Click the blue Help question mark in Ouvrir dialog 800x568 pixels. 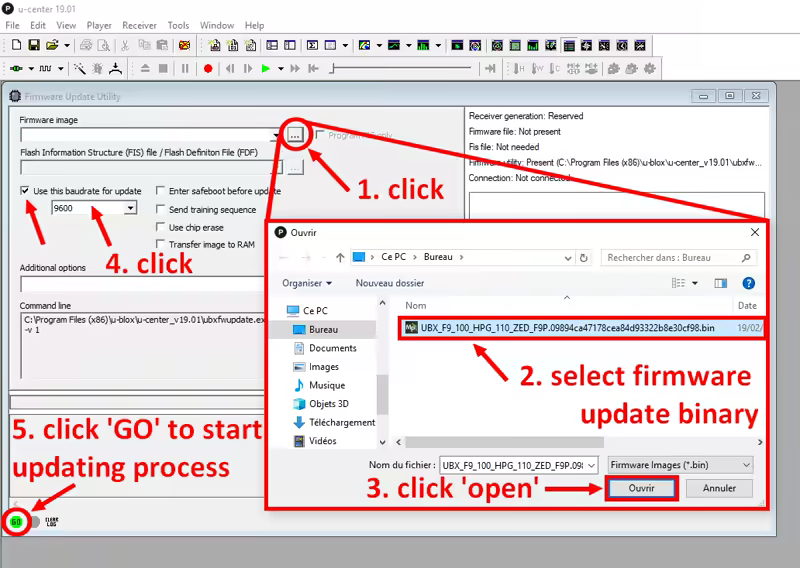(749, 283)
